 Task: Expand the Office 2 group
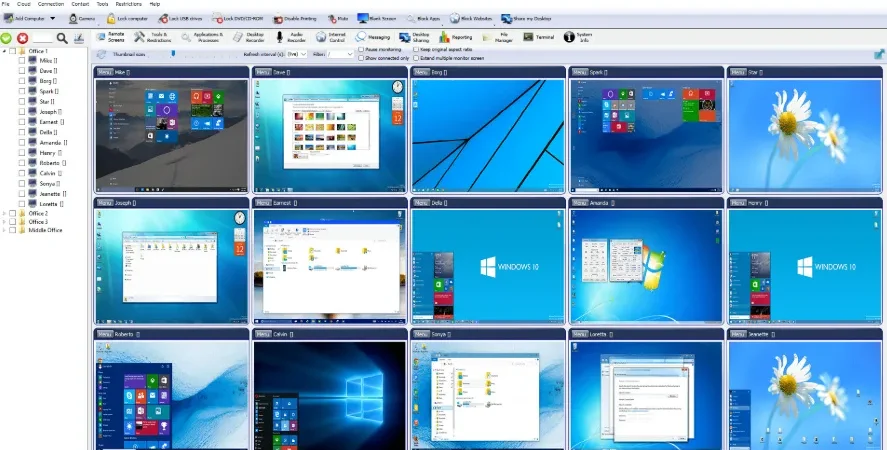5,213
